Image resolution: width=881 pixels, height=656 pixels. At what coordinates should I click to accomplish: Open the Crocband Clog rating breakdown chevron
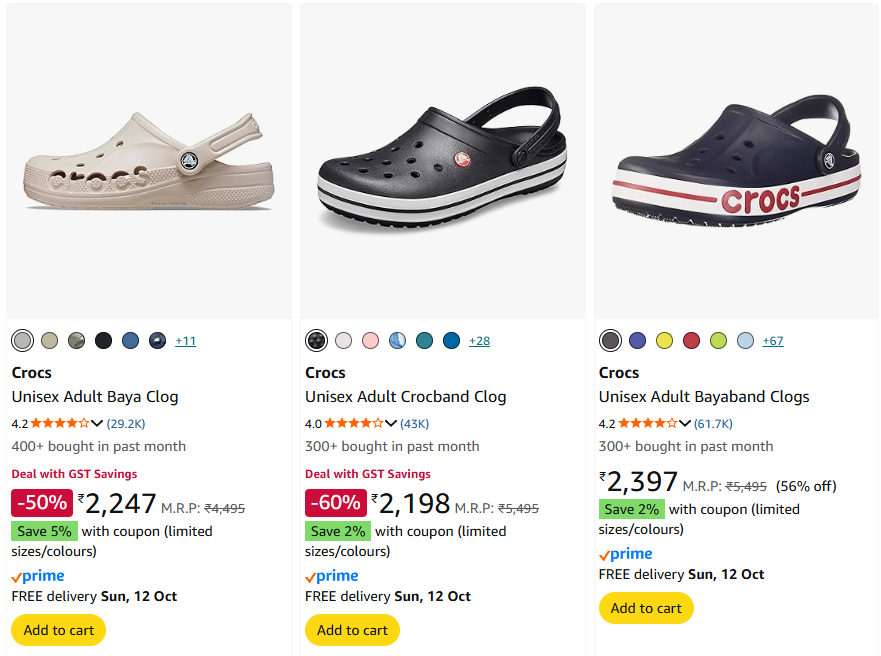(392, 423)
